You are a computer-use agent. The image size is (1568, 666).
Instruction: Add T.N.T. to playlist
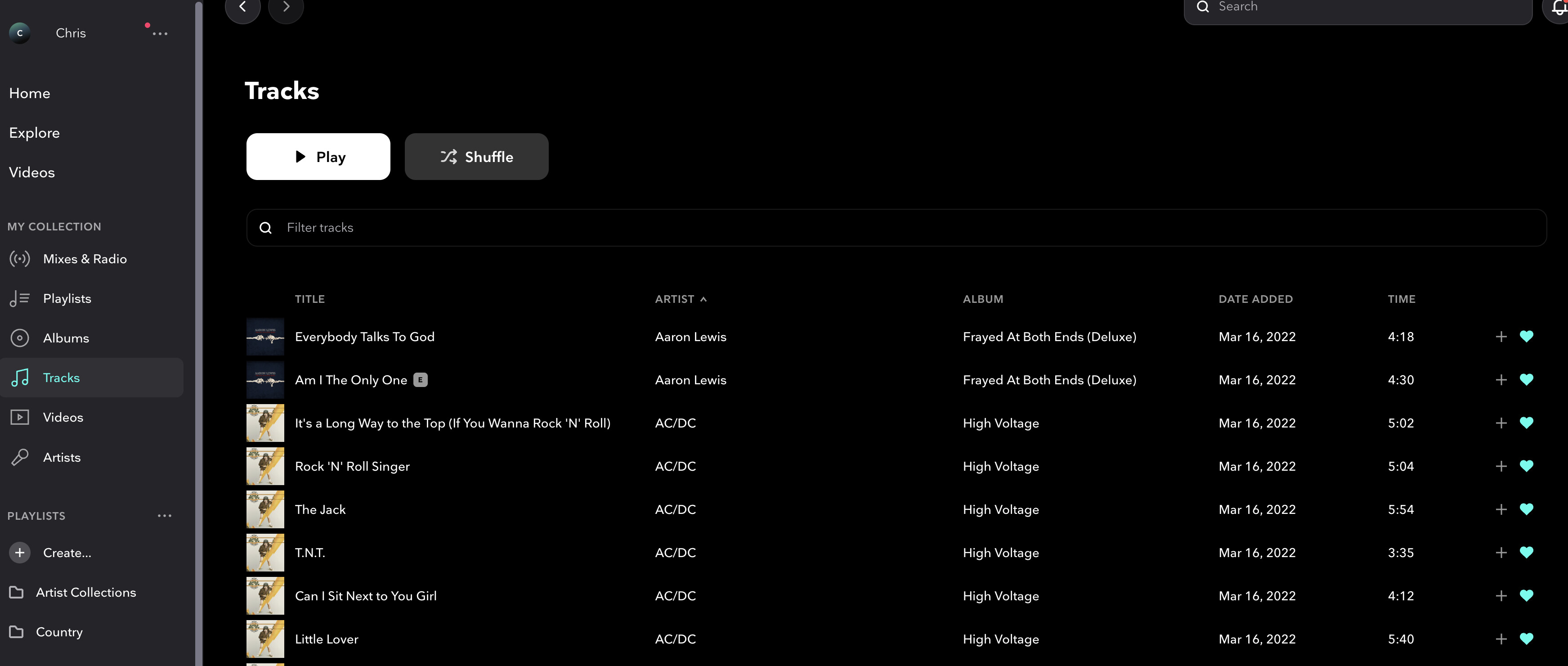tap(1501, 553)
